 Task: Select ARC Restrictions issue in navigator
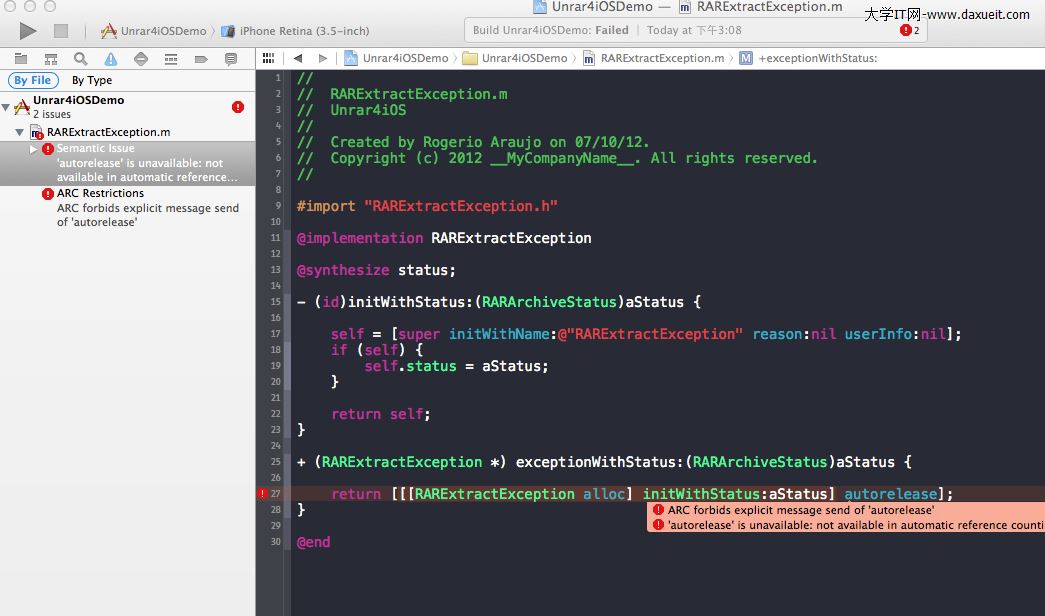tap(100, 194)
